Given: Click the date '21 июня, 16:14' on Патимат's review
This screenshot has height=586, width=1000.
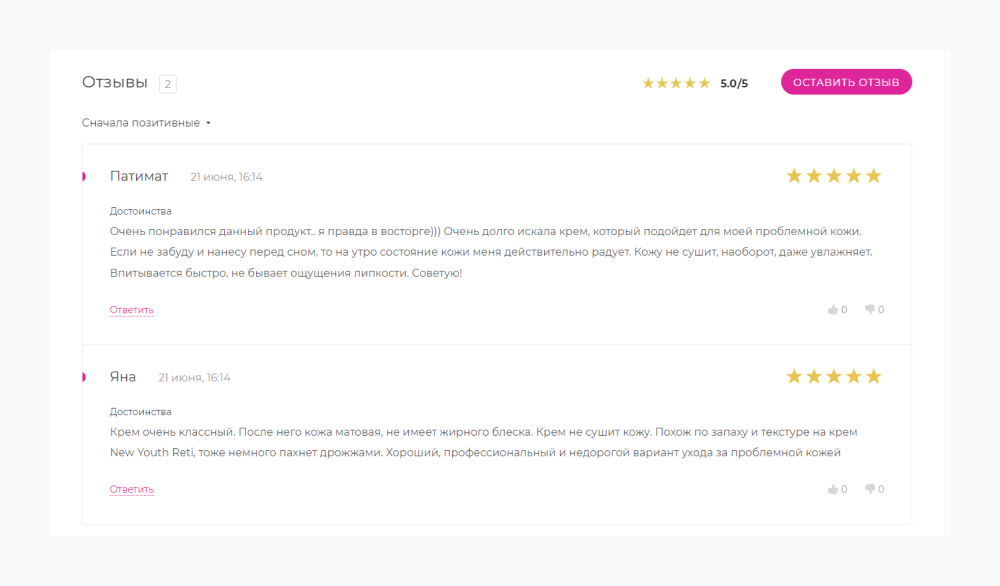Looking at the screenshot, I should [x=227, y=177].
